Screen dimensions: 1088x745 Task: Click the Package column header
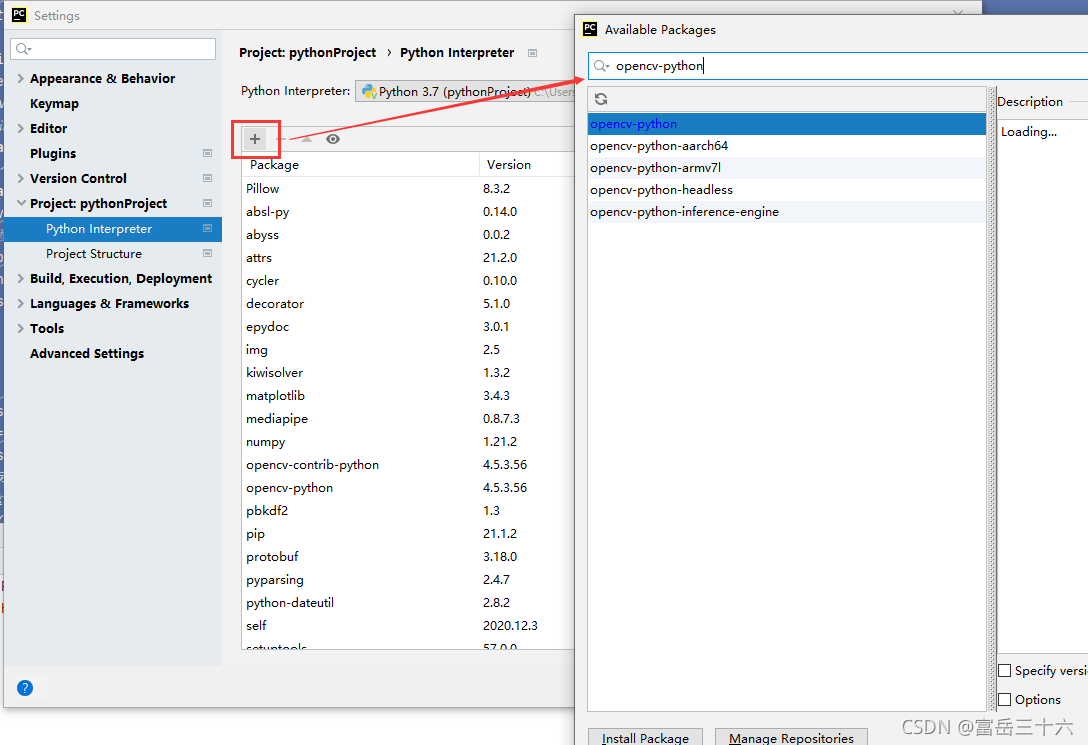360,164
